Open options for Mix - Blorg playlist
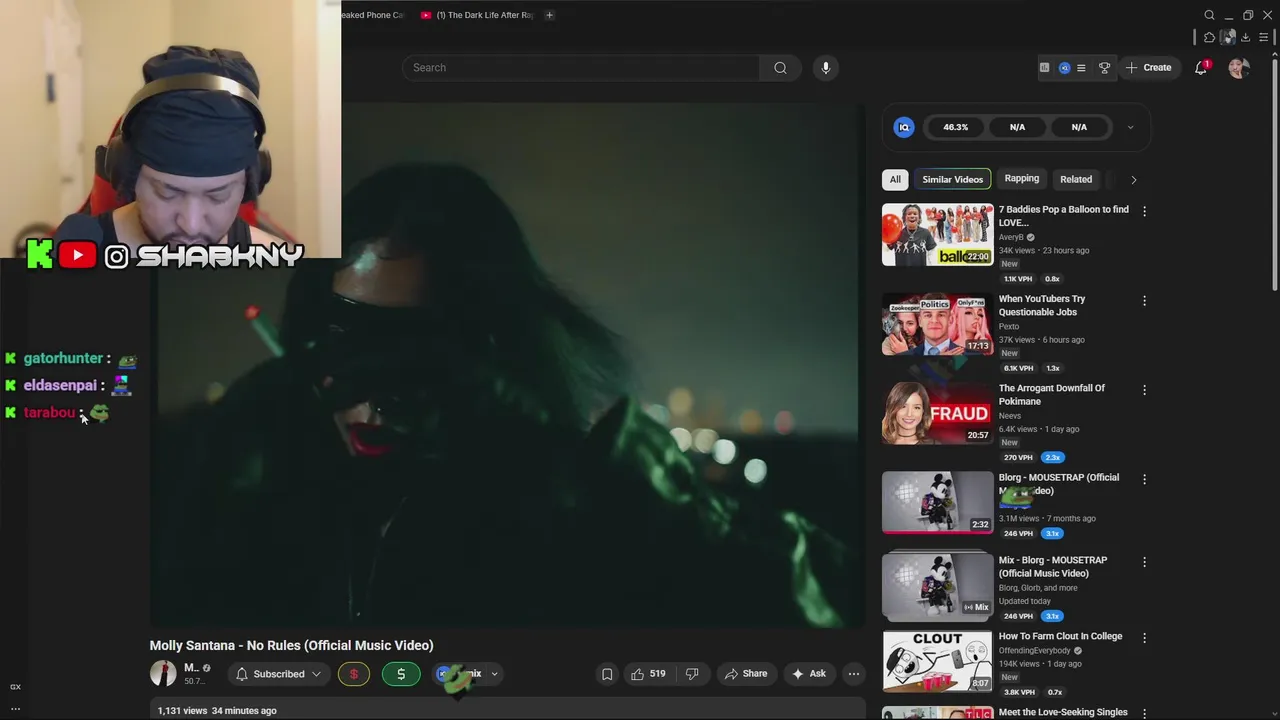Viewport: 1280px width, 720px height. pos(1144,562)
